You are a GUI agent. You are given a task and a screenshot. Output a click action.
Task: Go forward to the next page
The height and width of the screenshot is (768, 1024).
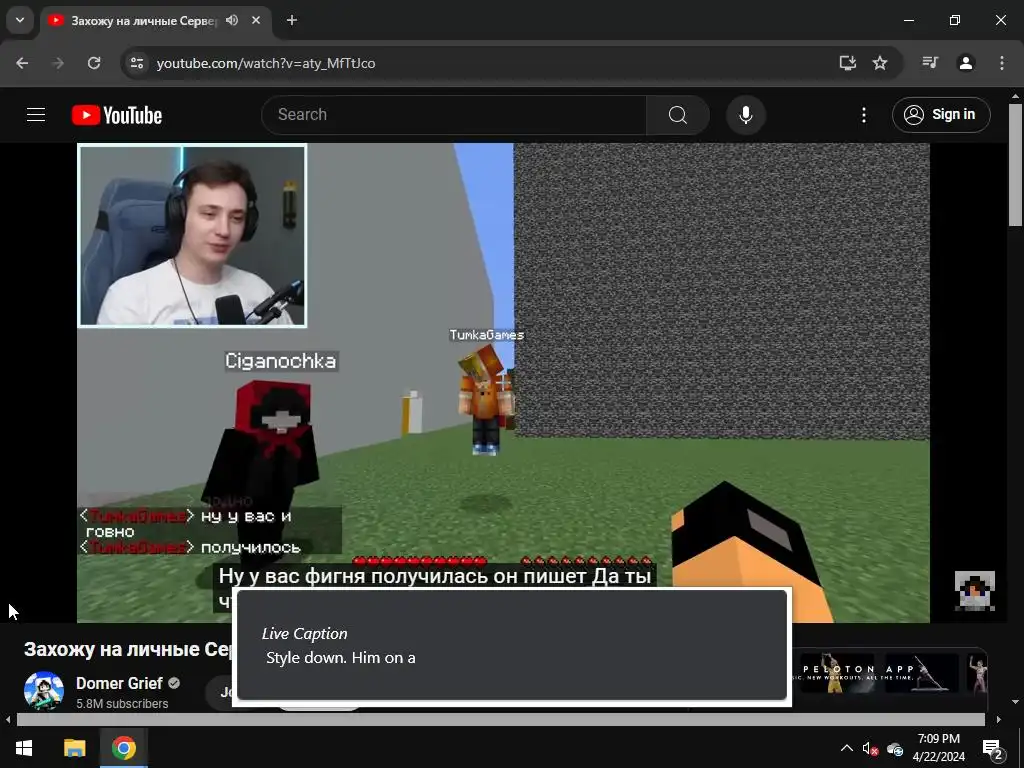click(x=58, y=63)
